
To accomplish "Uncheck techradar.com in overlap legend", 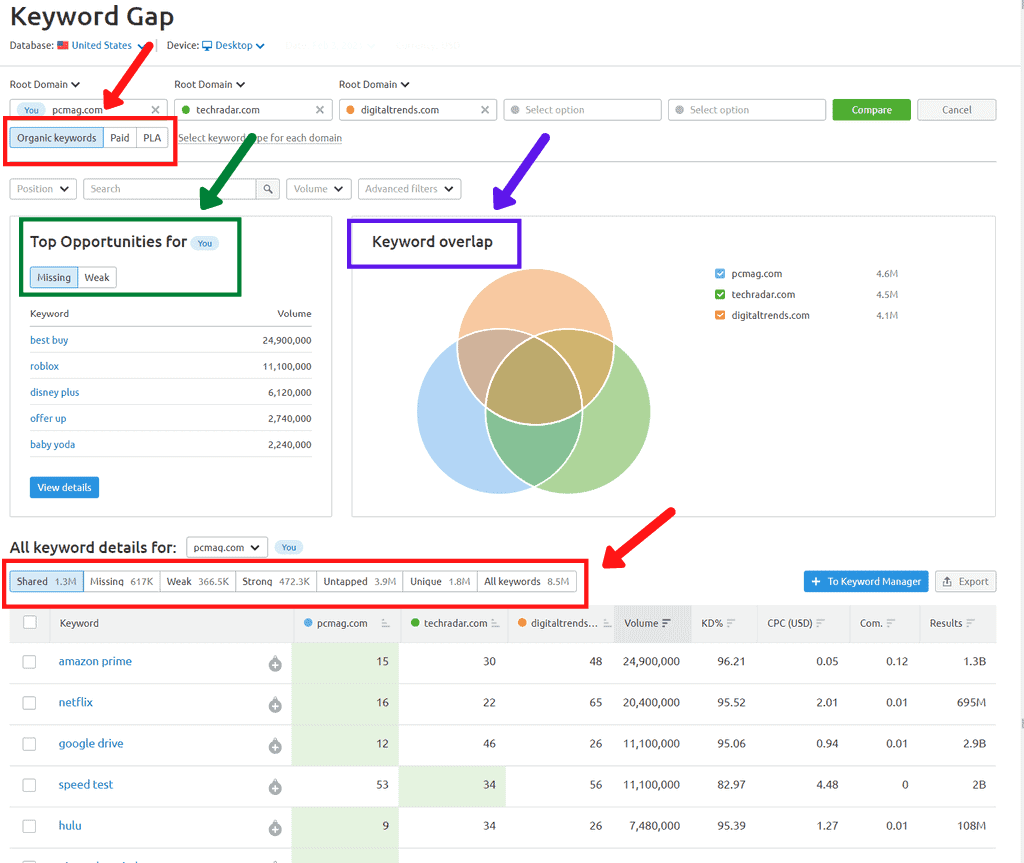I will coord(720,295).
